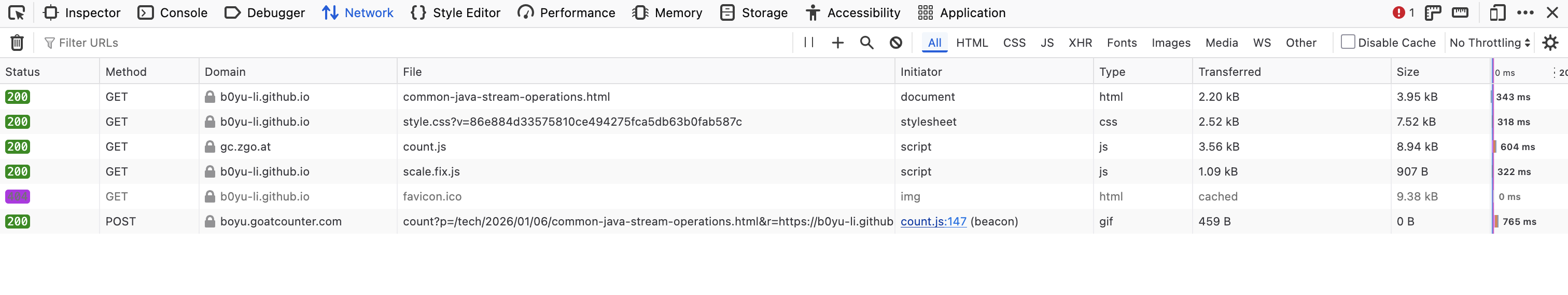Open network settings gear
The image size is (1568, 295).
coord(1550,43)
